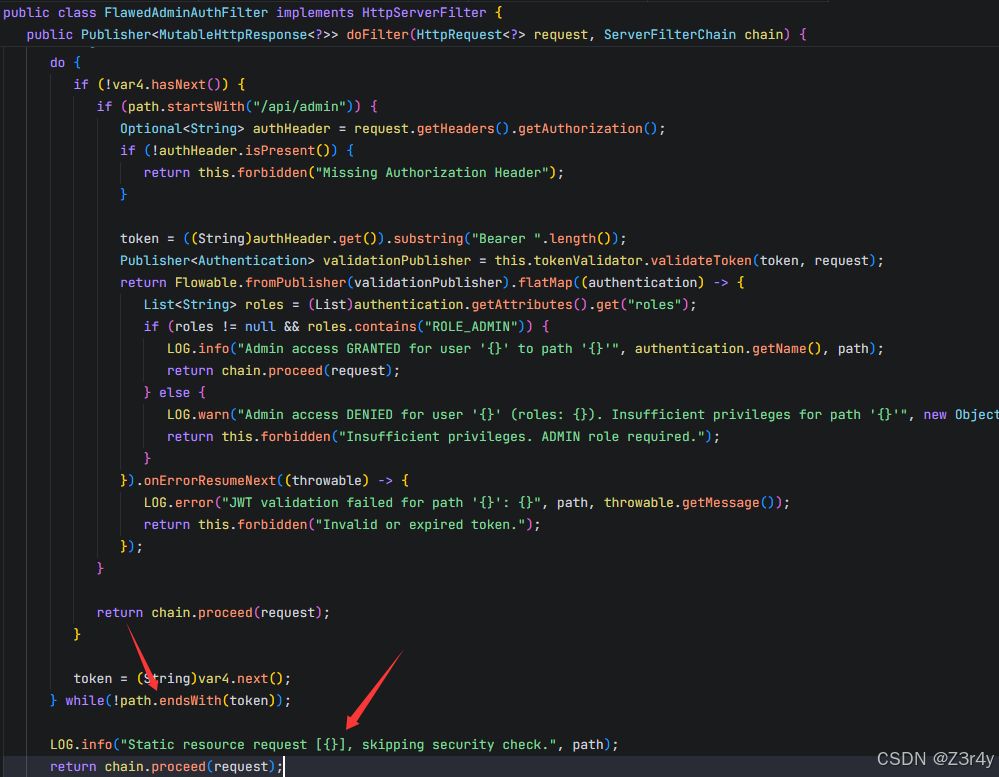Click the getAuthorization() method call
Screen dimensions: 999x777
click(587, 129)
